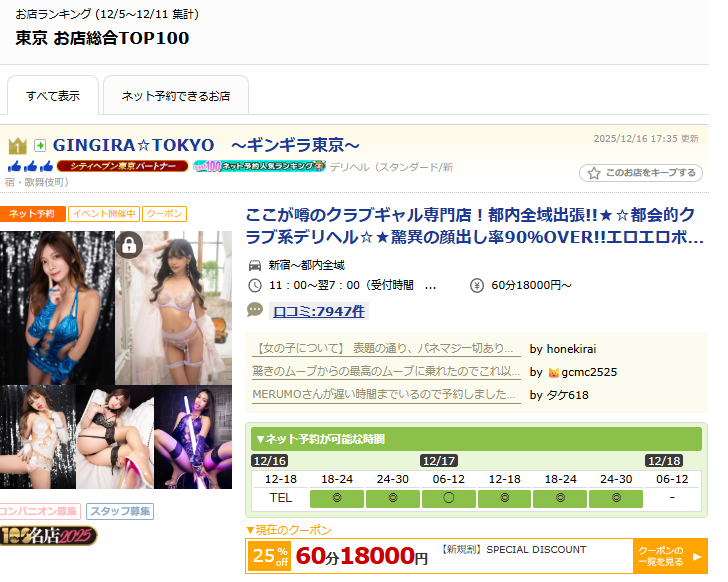Click the car icon beside 新宿～都内全域
728x582 pixels.
(255, 265)
